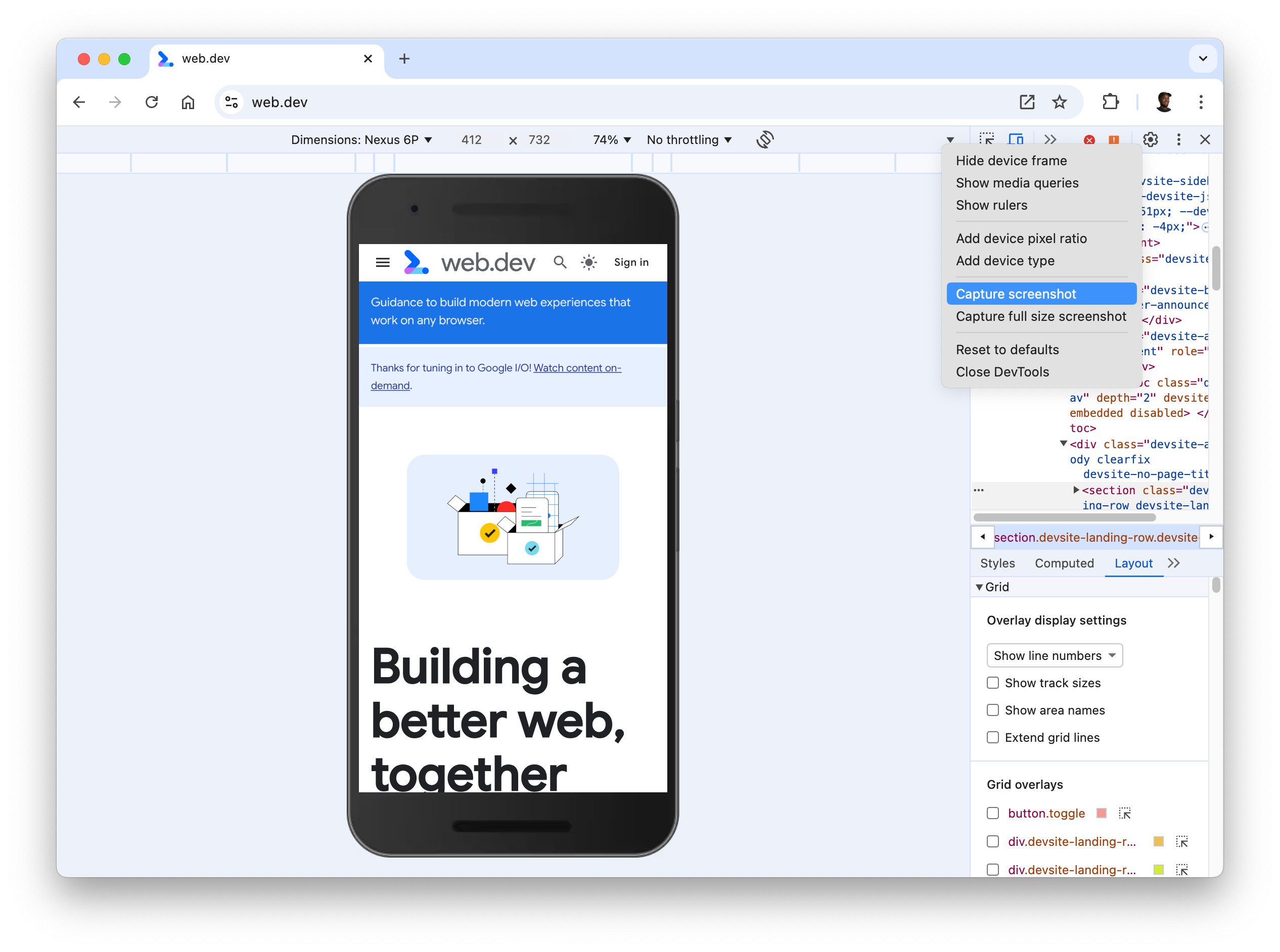Click the device toolbar responsive mode icon
Viewport: 1280px width, 952px height.
[1017, 139]
